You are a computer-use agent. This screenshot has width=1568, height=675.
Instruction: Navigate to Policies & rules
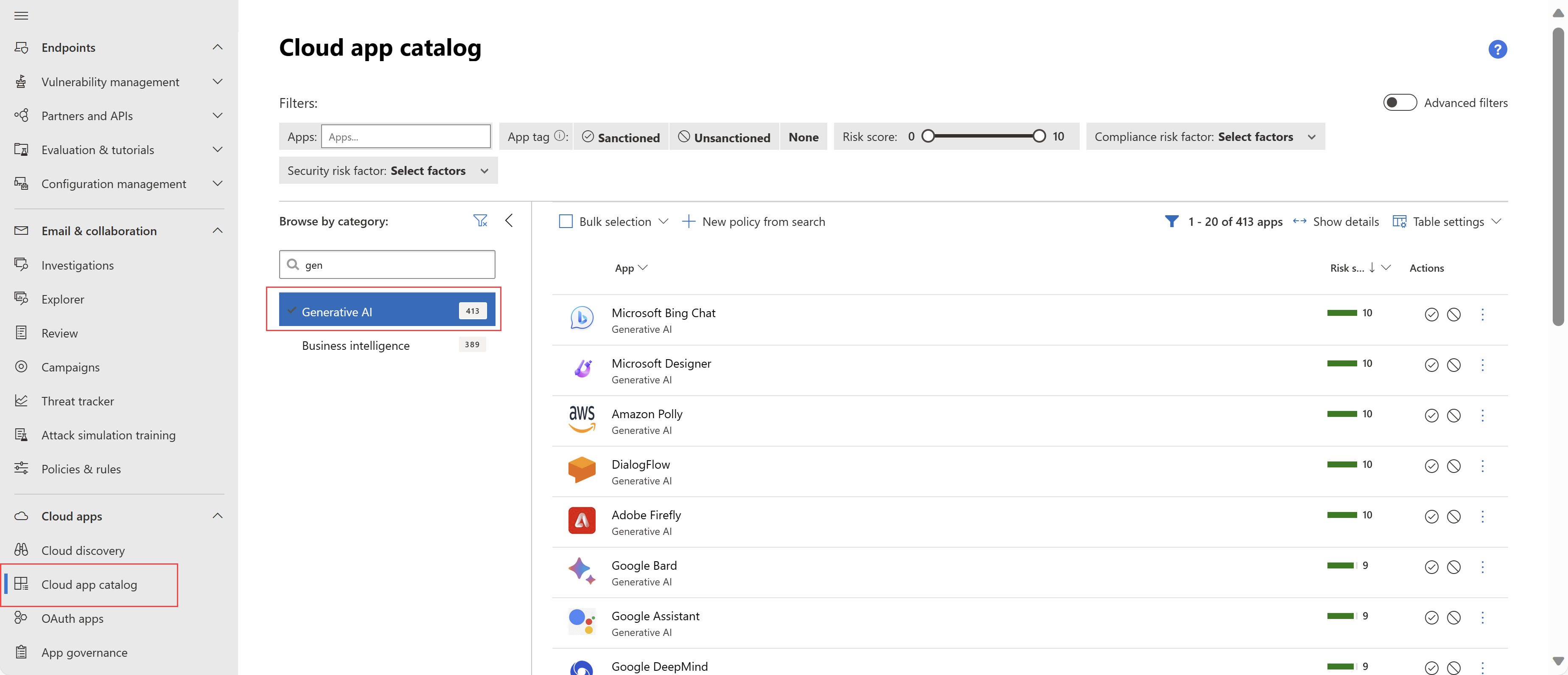(x=81, y=469)
